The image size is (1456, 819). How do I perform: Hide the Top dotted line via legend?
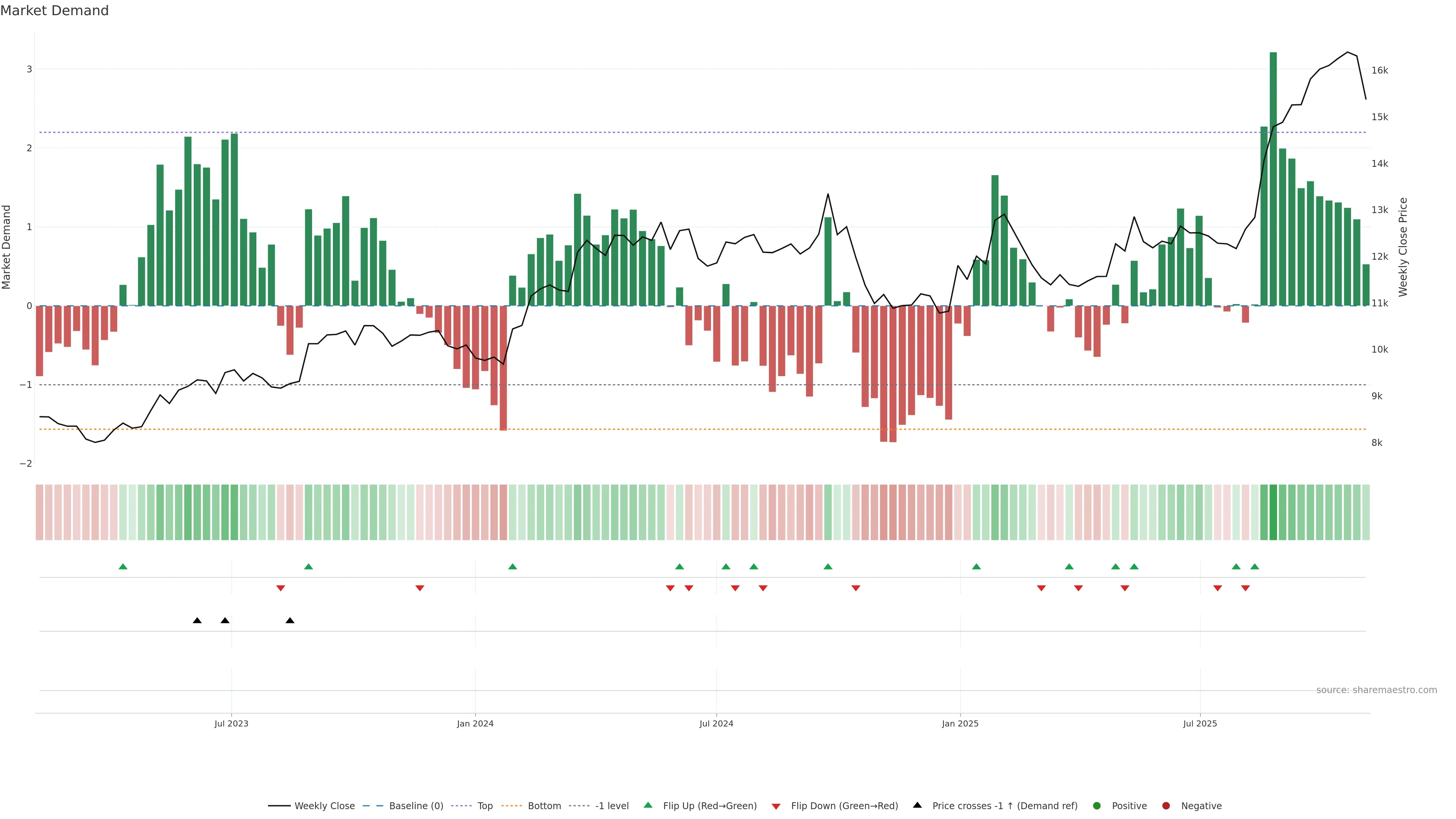point(485,805)
